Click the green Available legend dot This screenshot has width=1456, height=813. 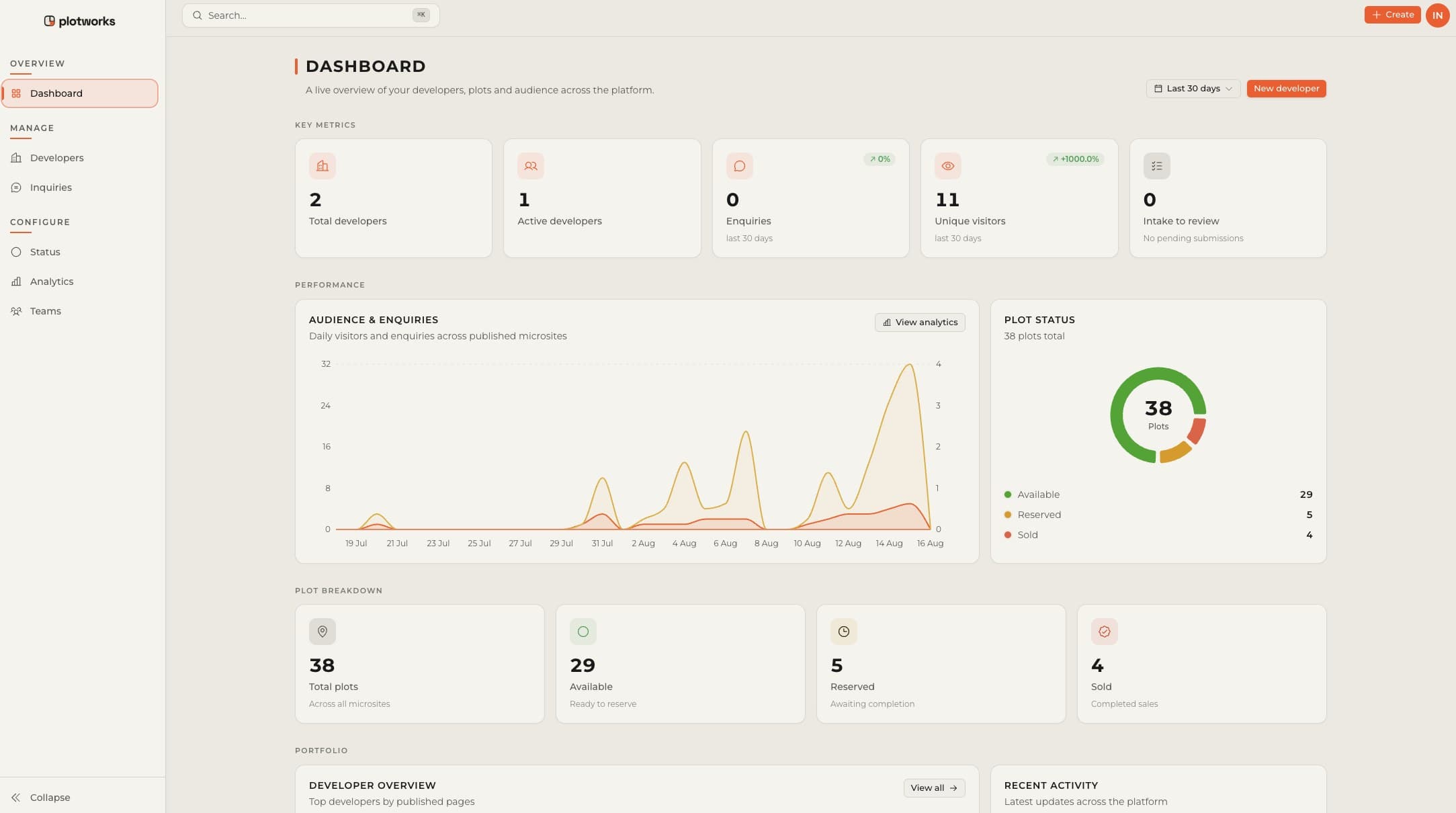coord(1008,495)
